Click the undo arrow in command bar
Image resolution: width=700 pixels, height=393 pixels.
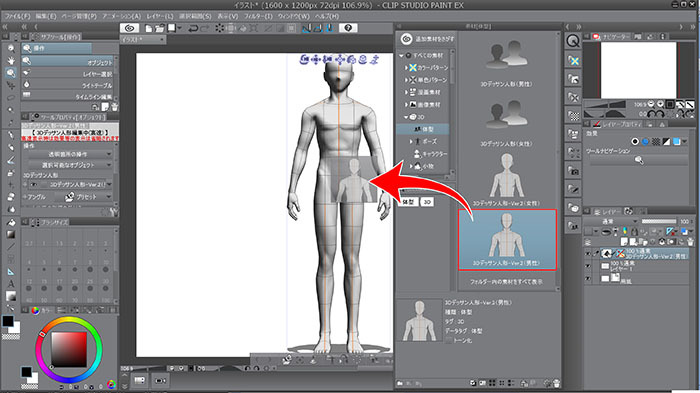pyautogui.click(x=193, y=28)
